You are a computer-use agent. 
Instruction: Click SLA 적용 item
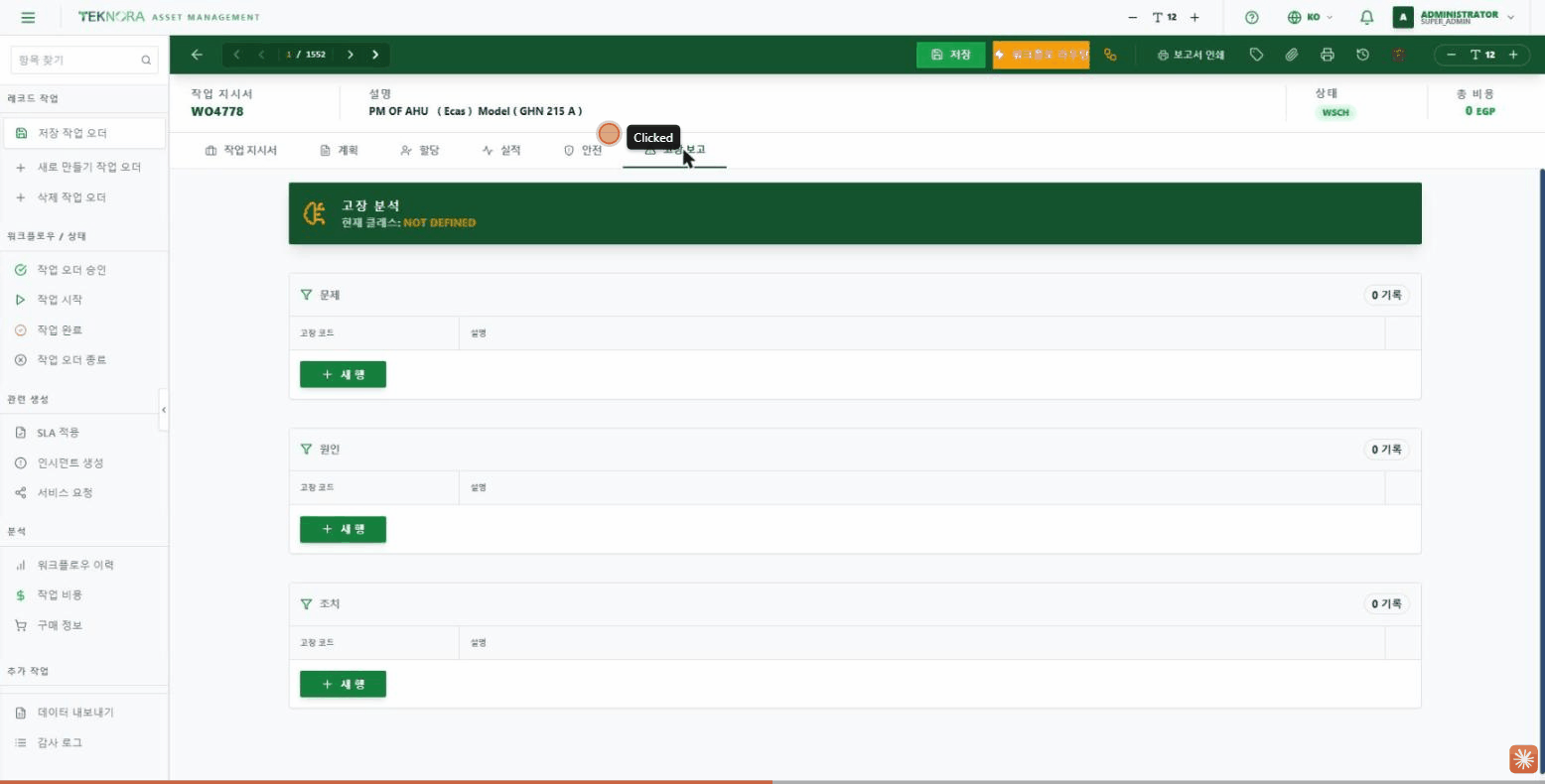point(84,433)
